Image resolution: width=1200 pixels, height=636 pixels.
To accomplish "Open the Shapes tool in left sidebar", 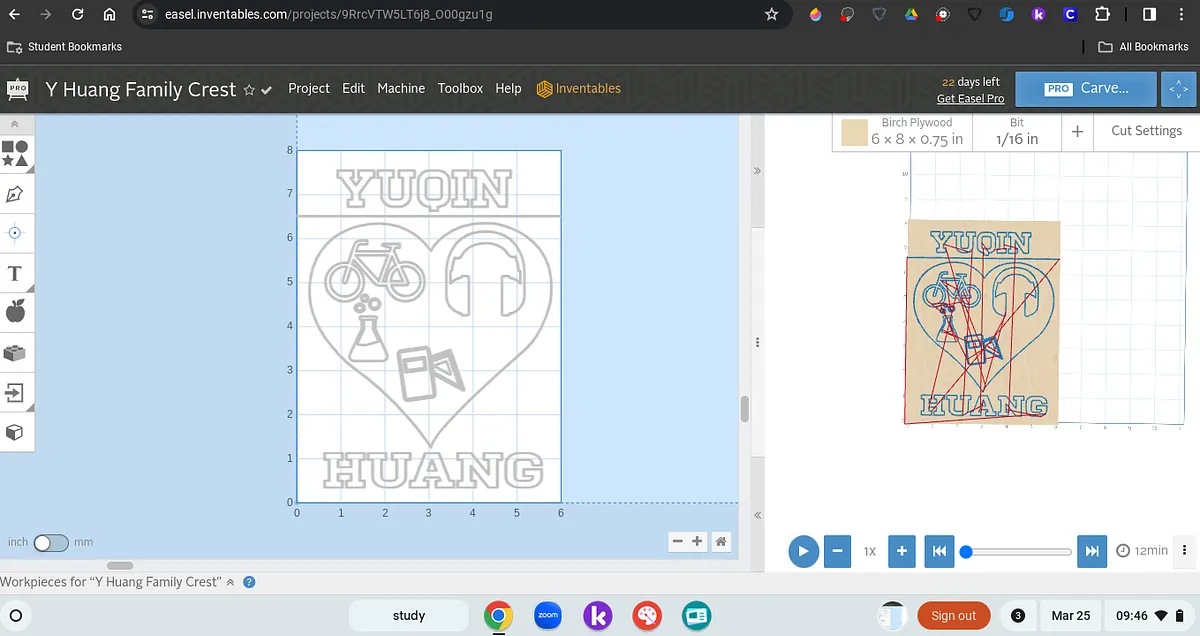I will click(15, 153).
